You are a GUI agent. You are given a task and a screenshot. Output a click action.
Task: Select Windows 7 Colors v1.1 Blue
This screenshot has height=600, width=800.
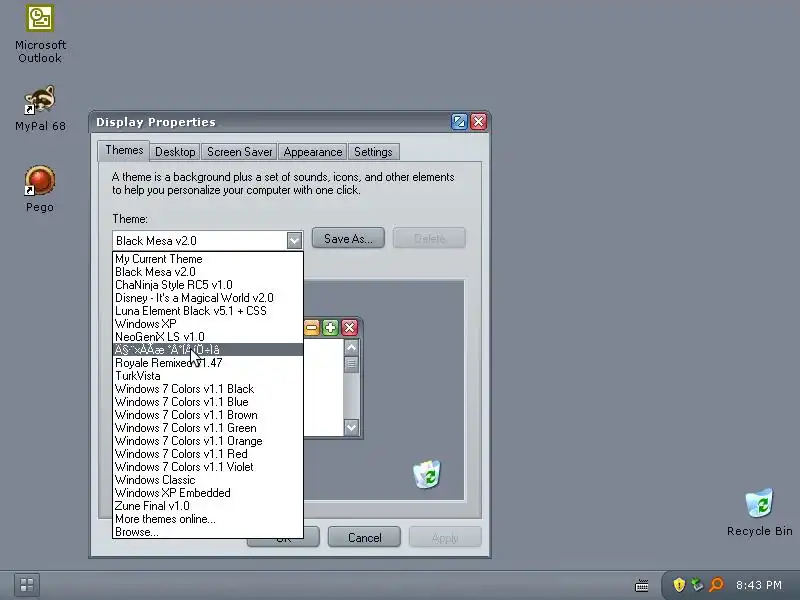pos(208,402)
